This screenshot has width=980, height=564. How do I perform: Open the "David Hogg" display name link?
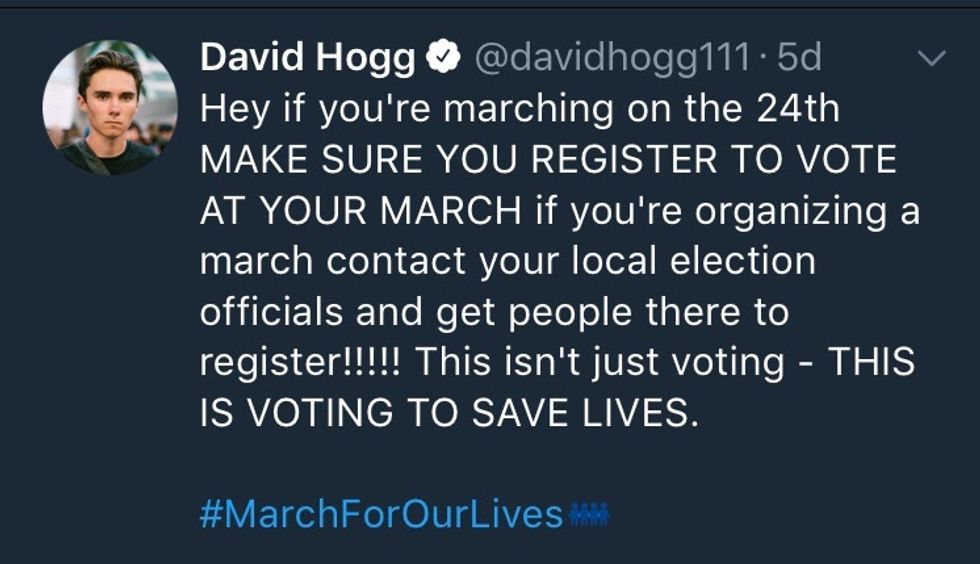click(x=307, y=59)
